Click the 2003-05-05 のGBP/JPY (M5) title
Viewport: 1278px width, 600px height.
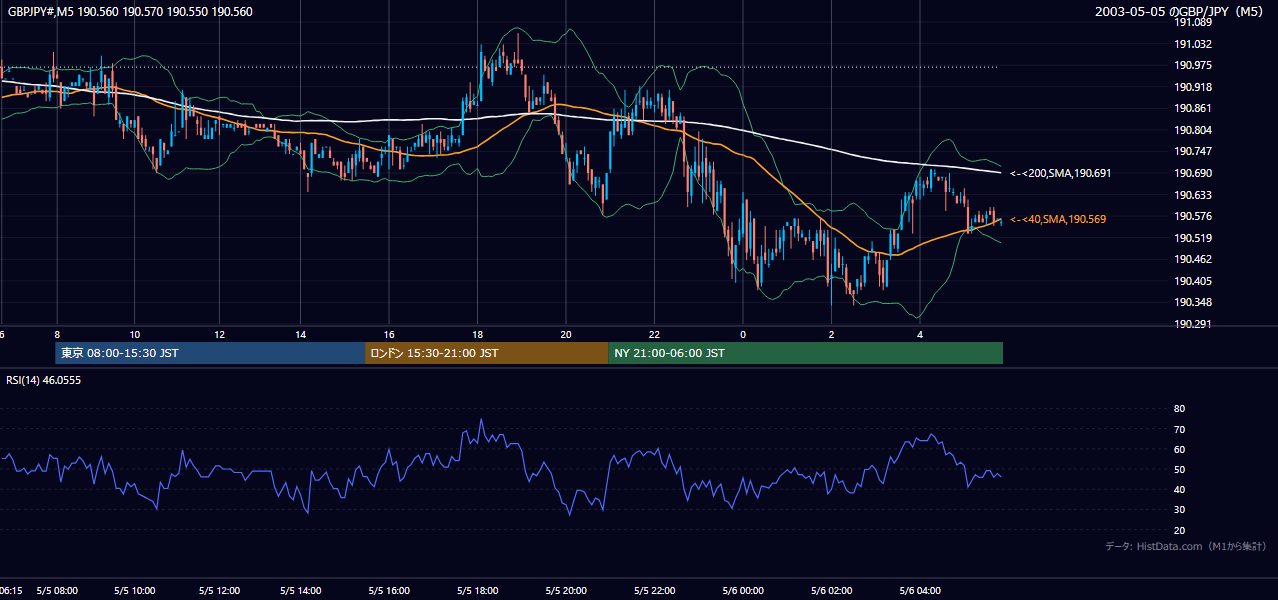pos(1181,12)
